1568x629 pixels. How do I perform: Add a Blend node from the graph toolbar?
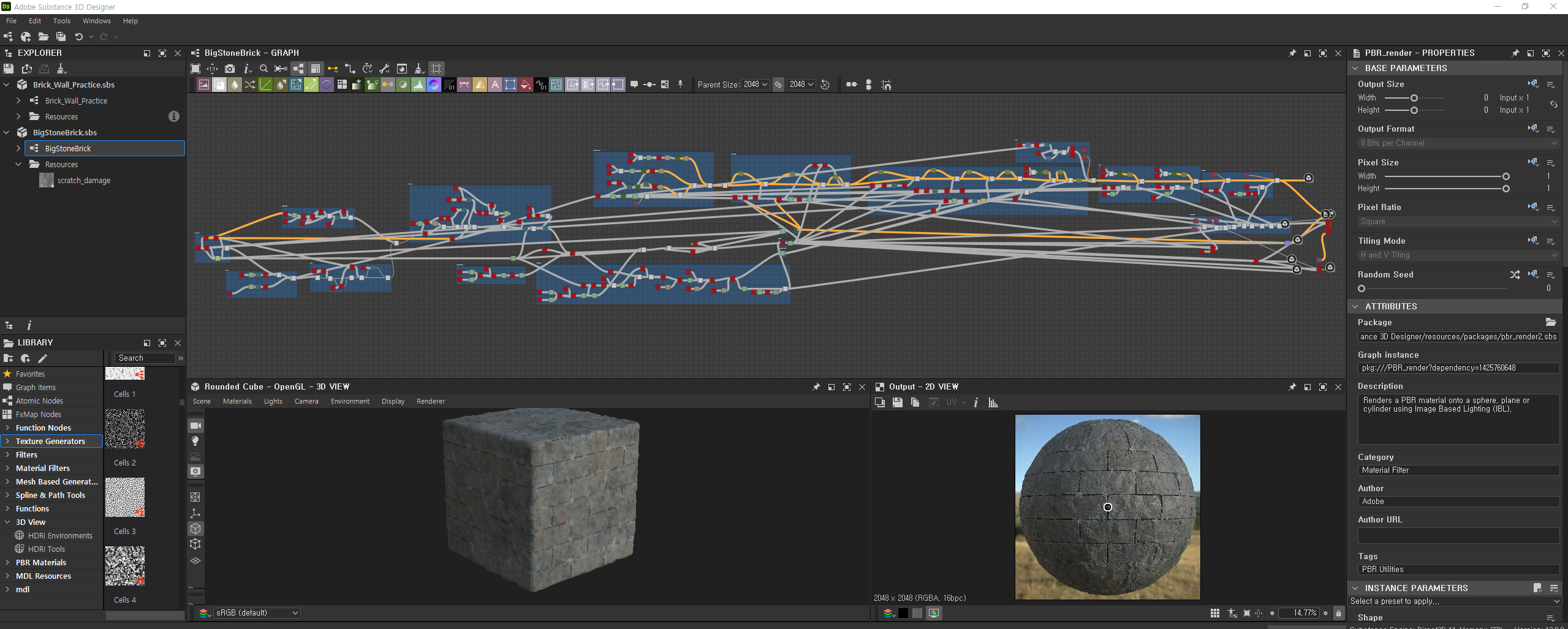click(x=219, y=85)
